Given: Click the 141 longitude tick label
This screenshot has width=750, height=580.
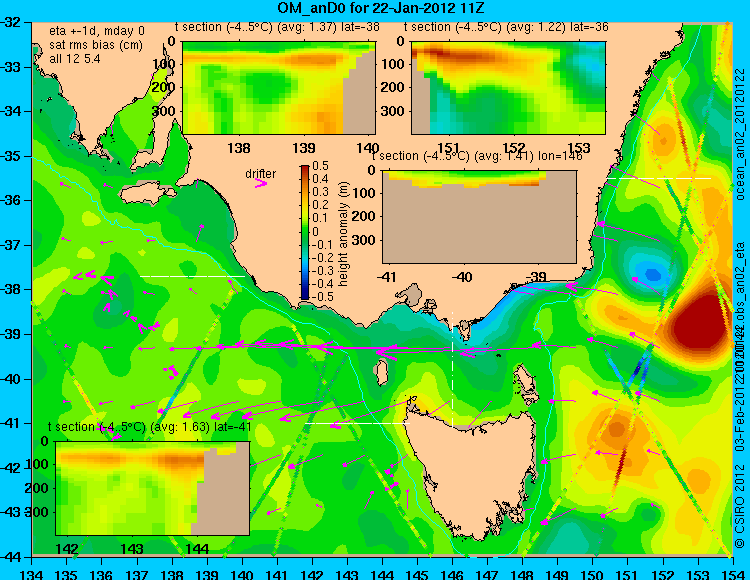Looking at the screenshot, I should (277, 574).
